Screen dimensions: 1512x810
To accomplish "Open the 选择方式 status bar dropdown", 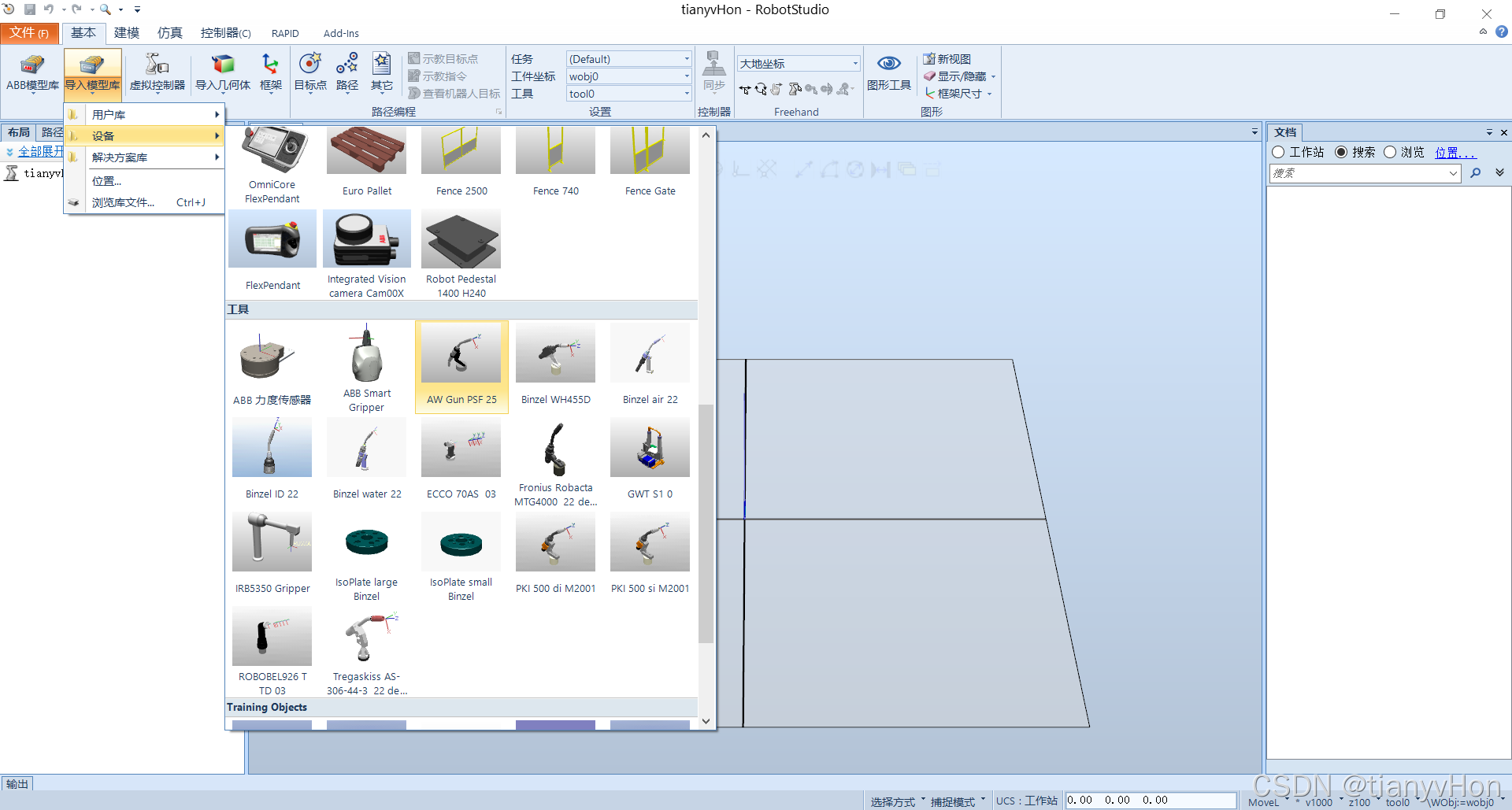I will [x=897, y=801].
